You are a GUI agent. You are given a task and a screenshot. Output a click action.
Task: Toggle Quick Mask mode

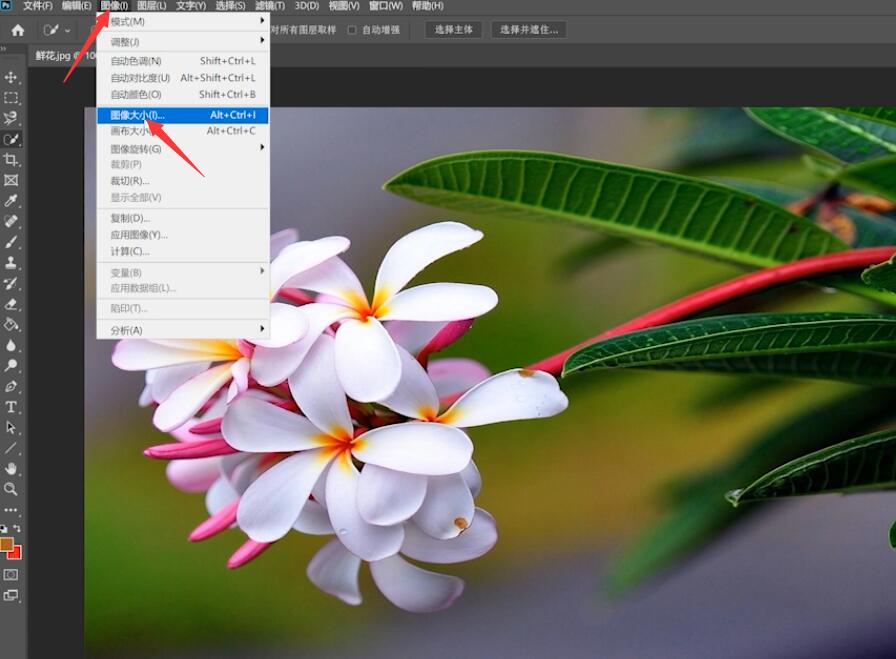point(11,575)
